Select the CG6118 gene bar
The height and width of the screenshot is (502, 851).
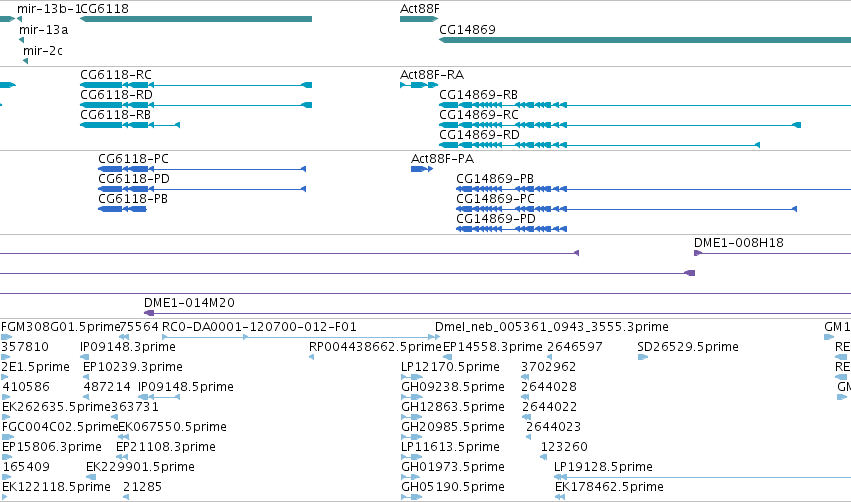click(x=196, y=19)
